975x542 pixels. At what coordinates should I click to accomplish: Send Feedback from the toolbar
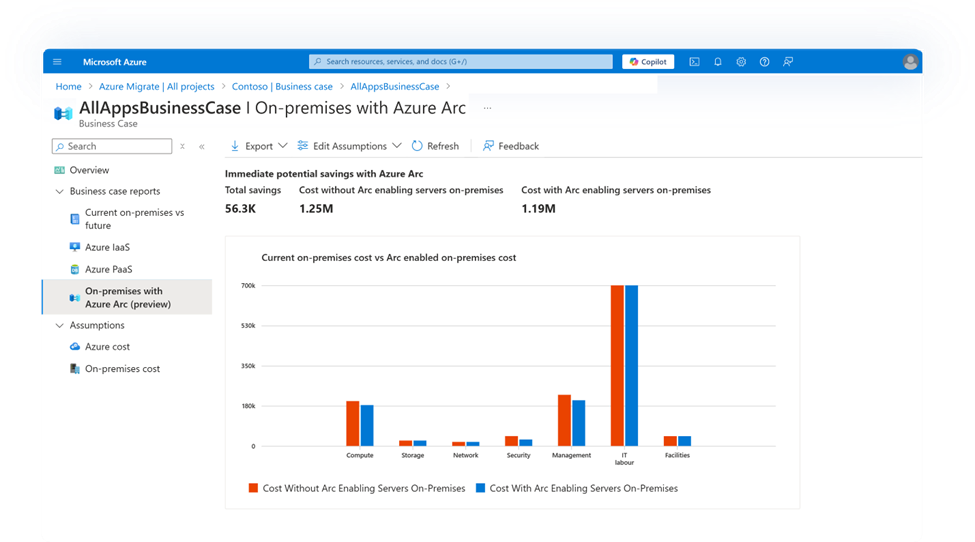(x=511, y=145)
